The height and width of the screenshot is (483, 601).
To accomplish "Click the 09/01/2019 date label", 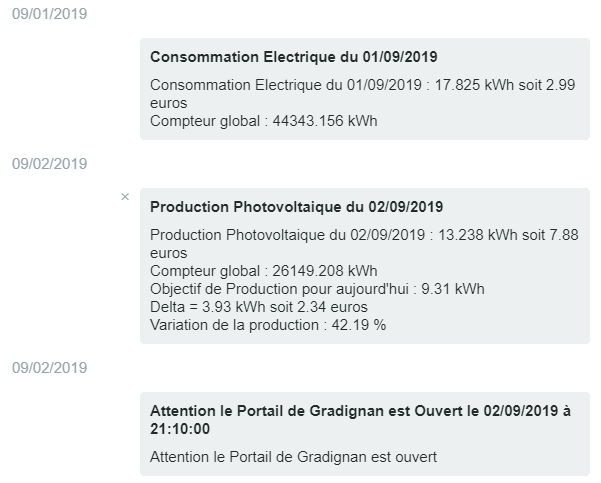I will tap(49, 14).
